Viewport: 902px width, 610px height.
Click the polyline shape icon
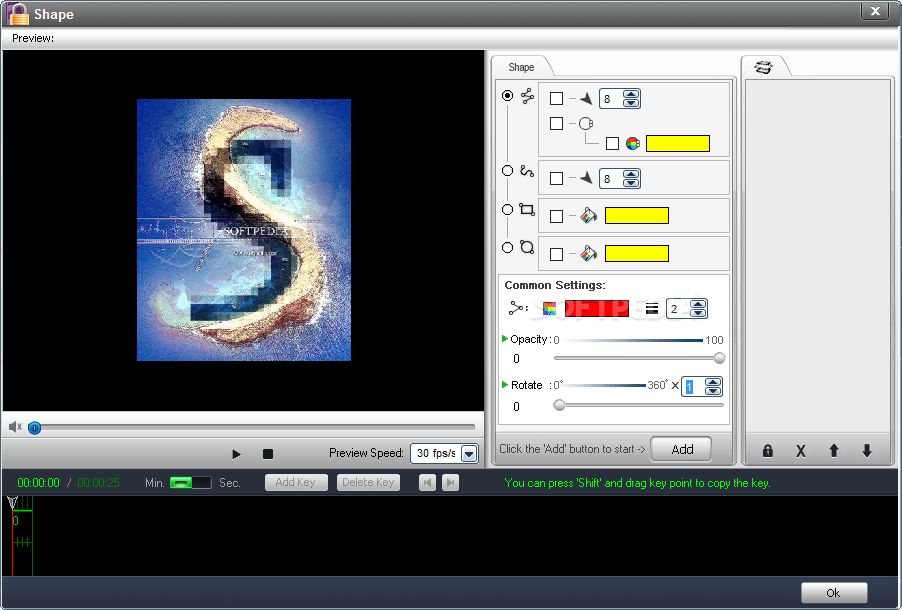pyautogui.click(x=528, y=96)
